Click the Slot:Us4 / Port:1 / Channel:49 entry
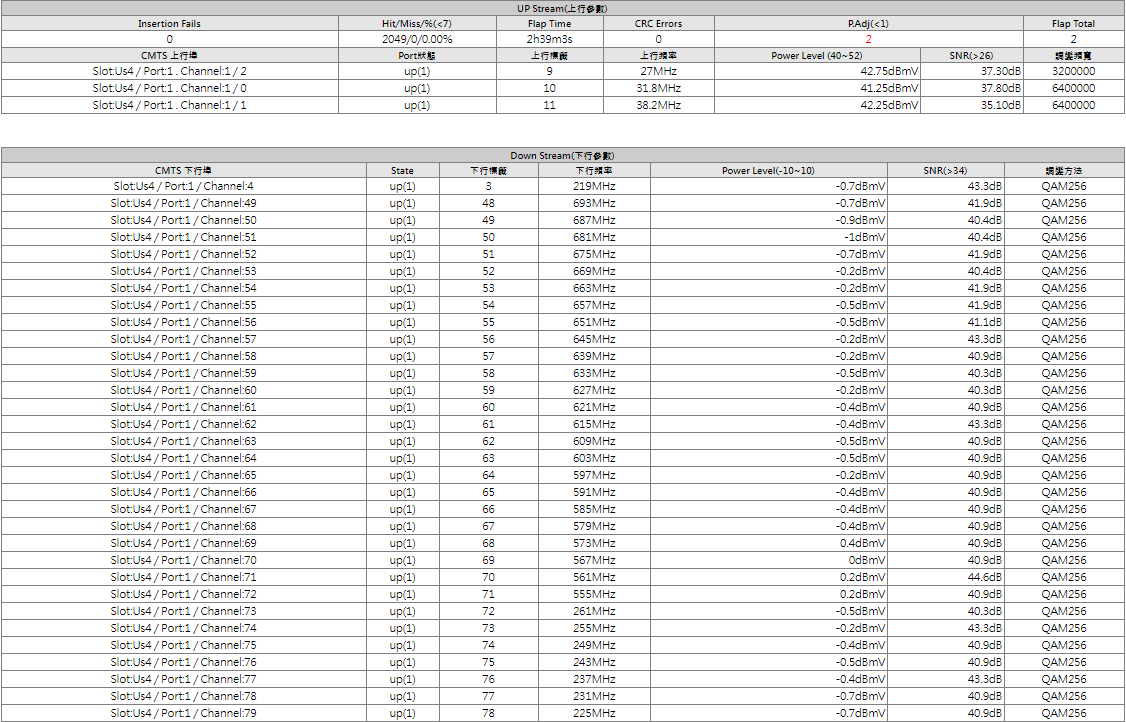1126x722 pixels. pyautogui.click(x=183, y=203)
